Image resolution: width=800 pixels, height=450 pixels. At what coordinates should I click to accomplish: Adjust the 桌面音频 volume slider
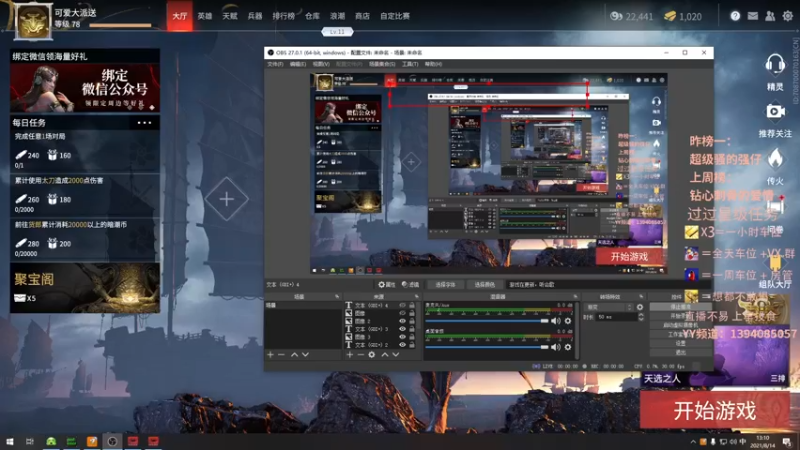pos(487,347)
